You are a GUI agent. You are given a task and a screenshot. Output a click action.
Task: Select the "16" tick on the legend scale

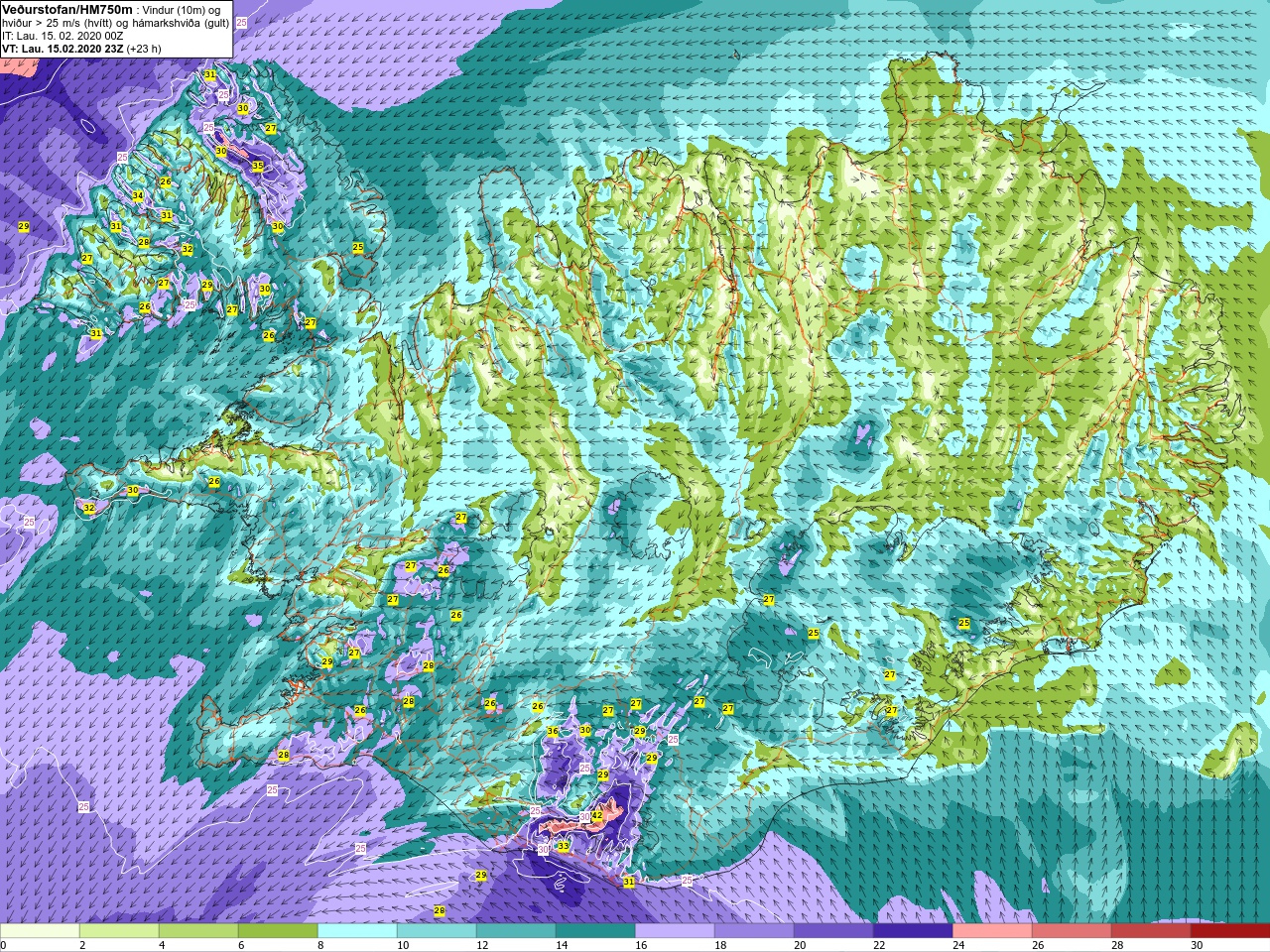click(640, 945)
